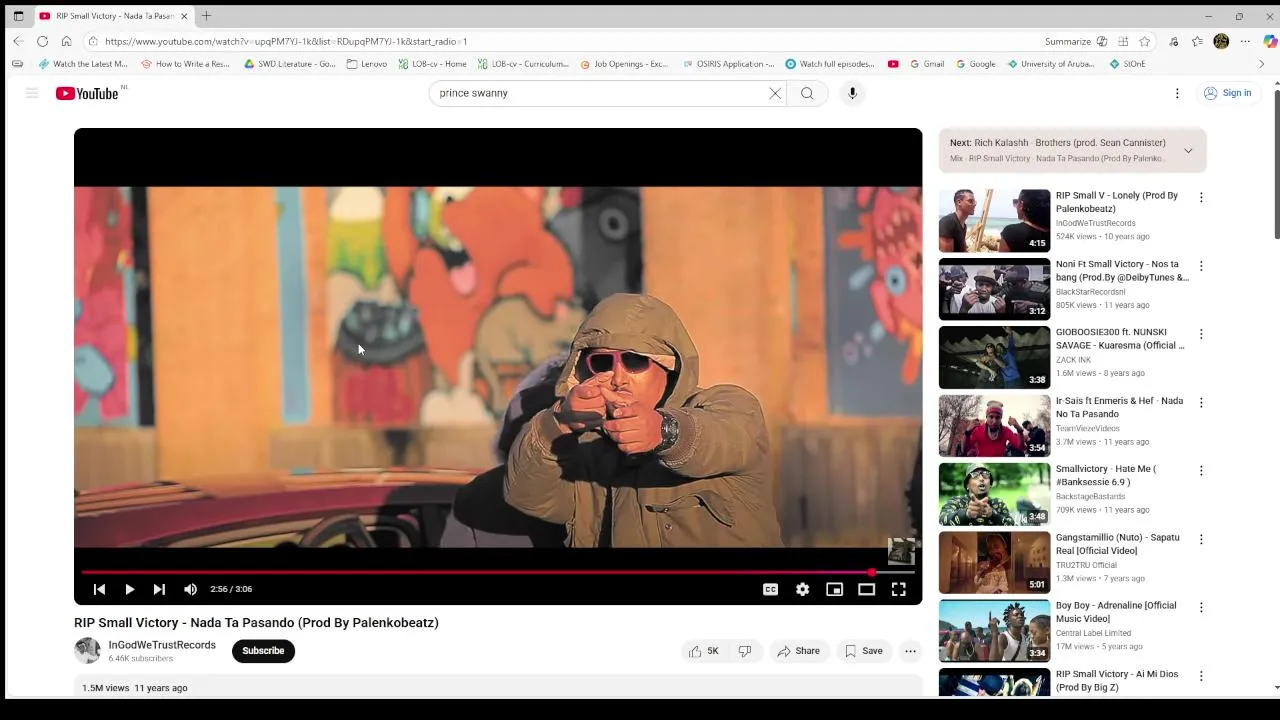The height and width of the screenshot is (720, 1280).
Task: Skip to the next video
Action: point(159,589)
